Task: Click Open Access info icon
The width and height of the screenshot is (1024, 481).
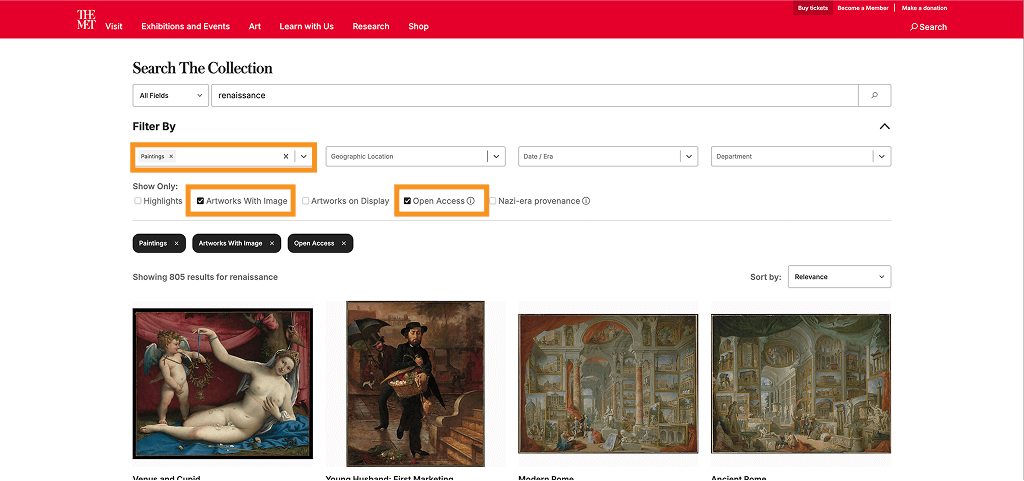Action: tap(470, 201)
